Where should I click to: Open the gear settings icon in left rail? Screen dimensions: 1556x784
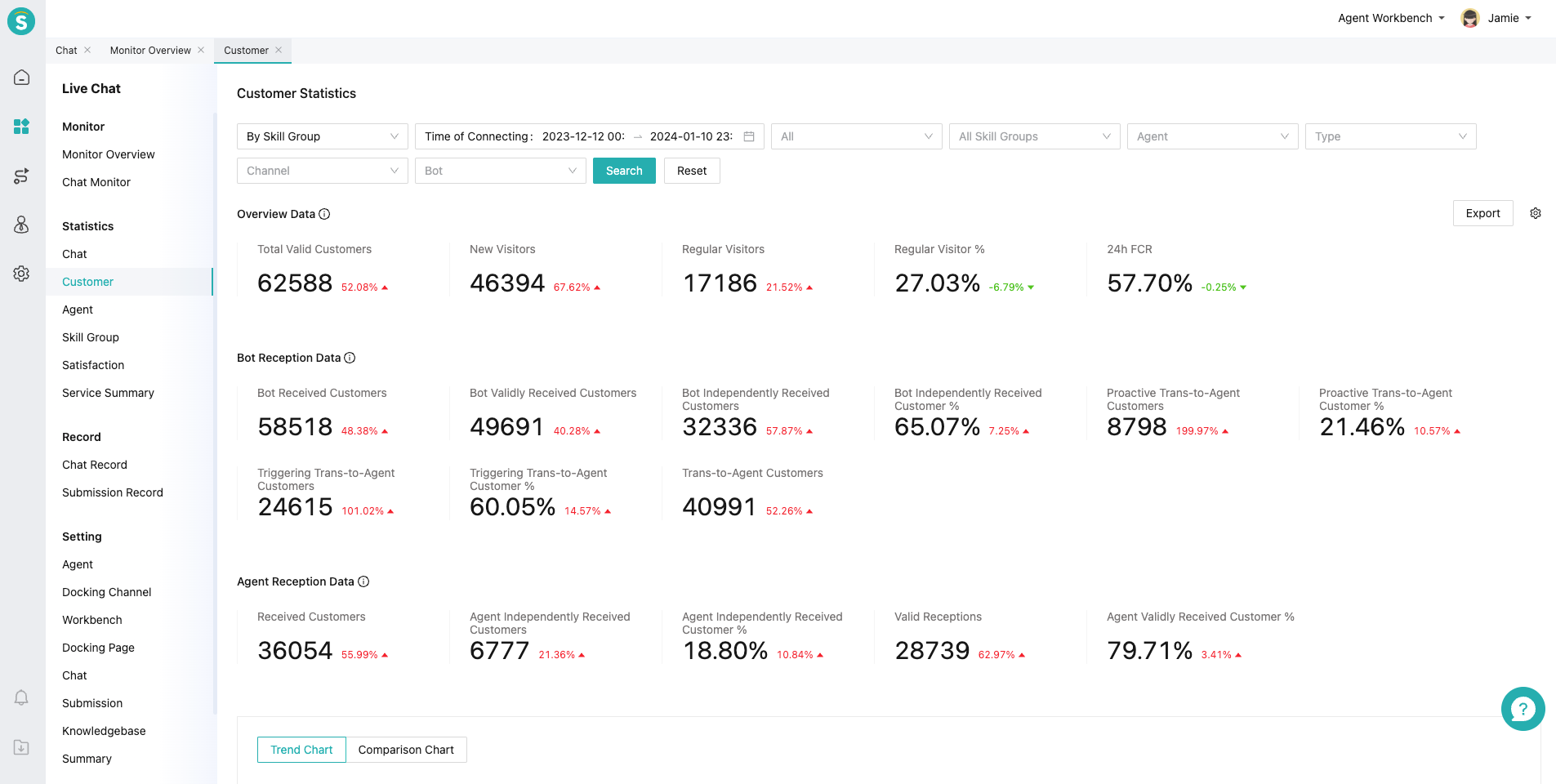tap(22, 274)
